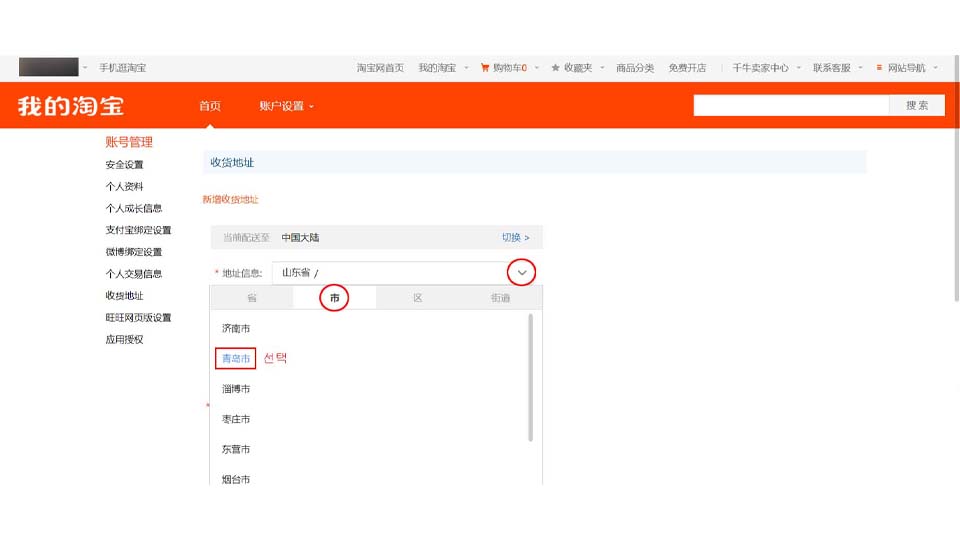Expand the 账户设置 menu
Screen dimensions: 960x540
click(x=287, y=106)
